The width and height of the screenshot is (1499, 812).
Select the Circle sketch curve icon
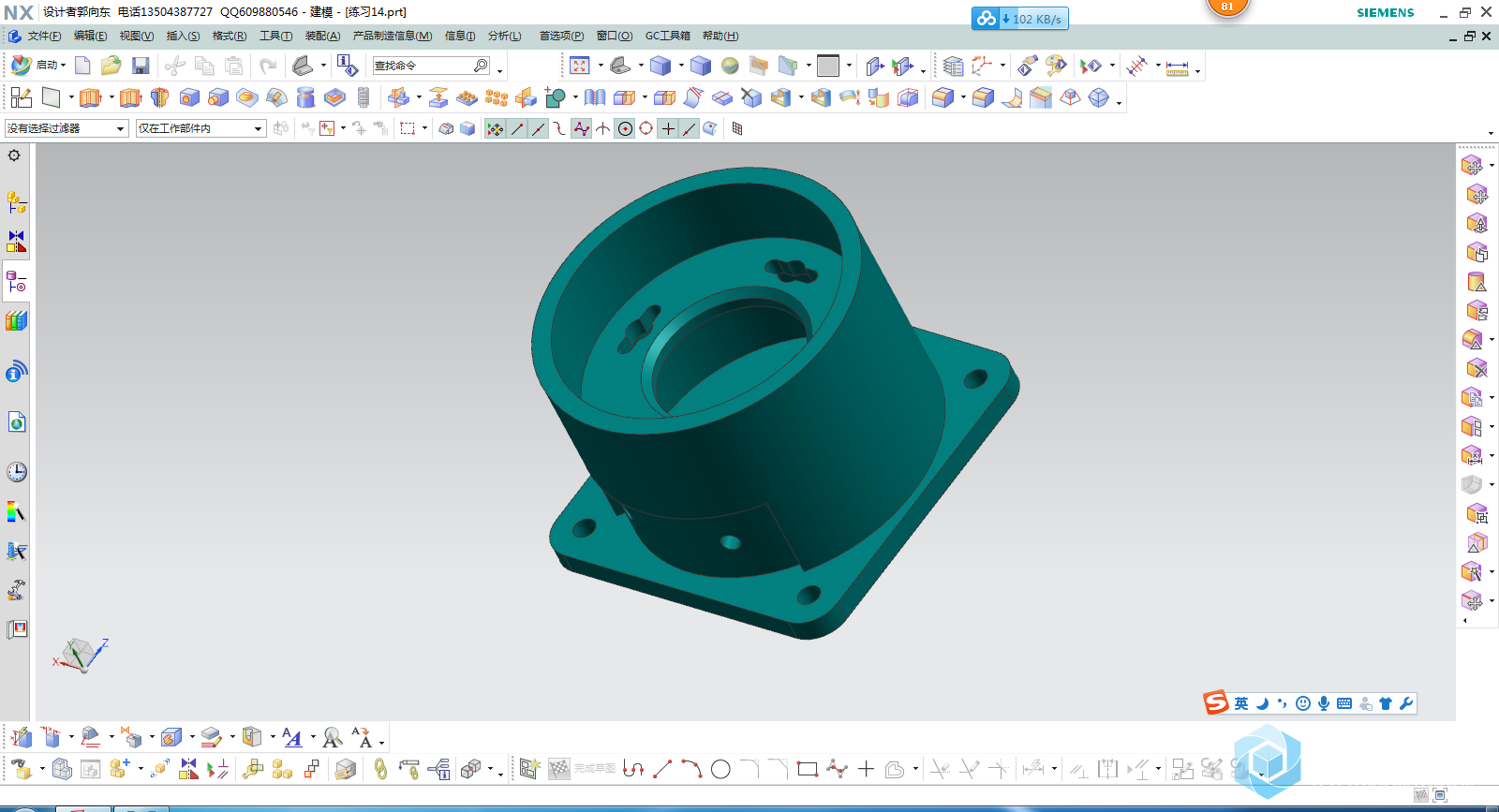pyautogui.click(x=720, y=769)
